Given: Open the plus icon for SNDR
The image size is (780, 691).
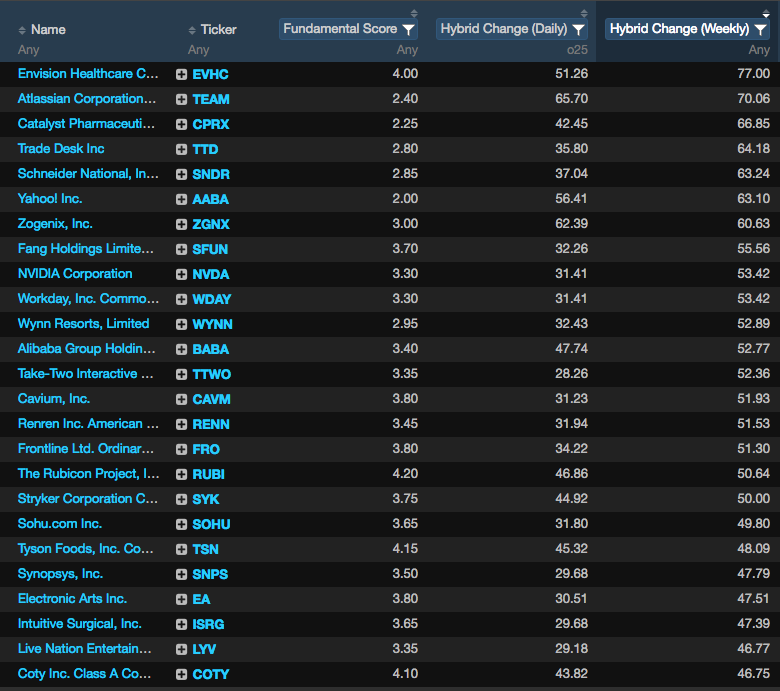Looking at the screenshot, I should (x=182, y=174).
